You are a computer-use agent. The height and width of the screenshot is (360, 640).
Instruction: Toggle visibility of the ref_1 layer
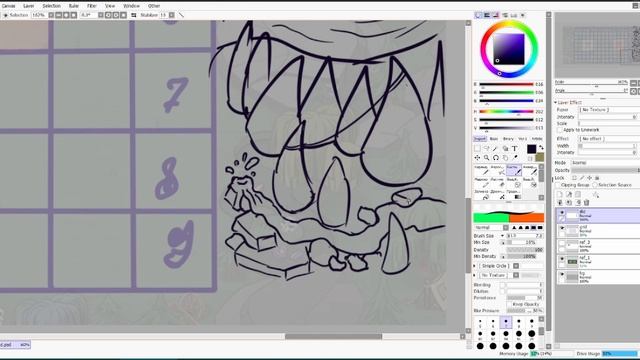[562, 259]
